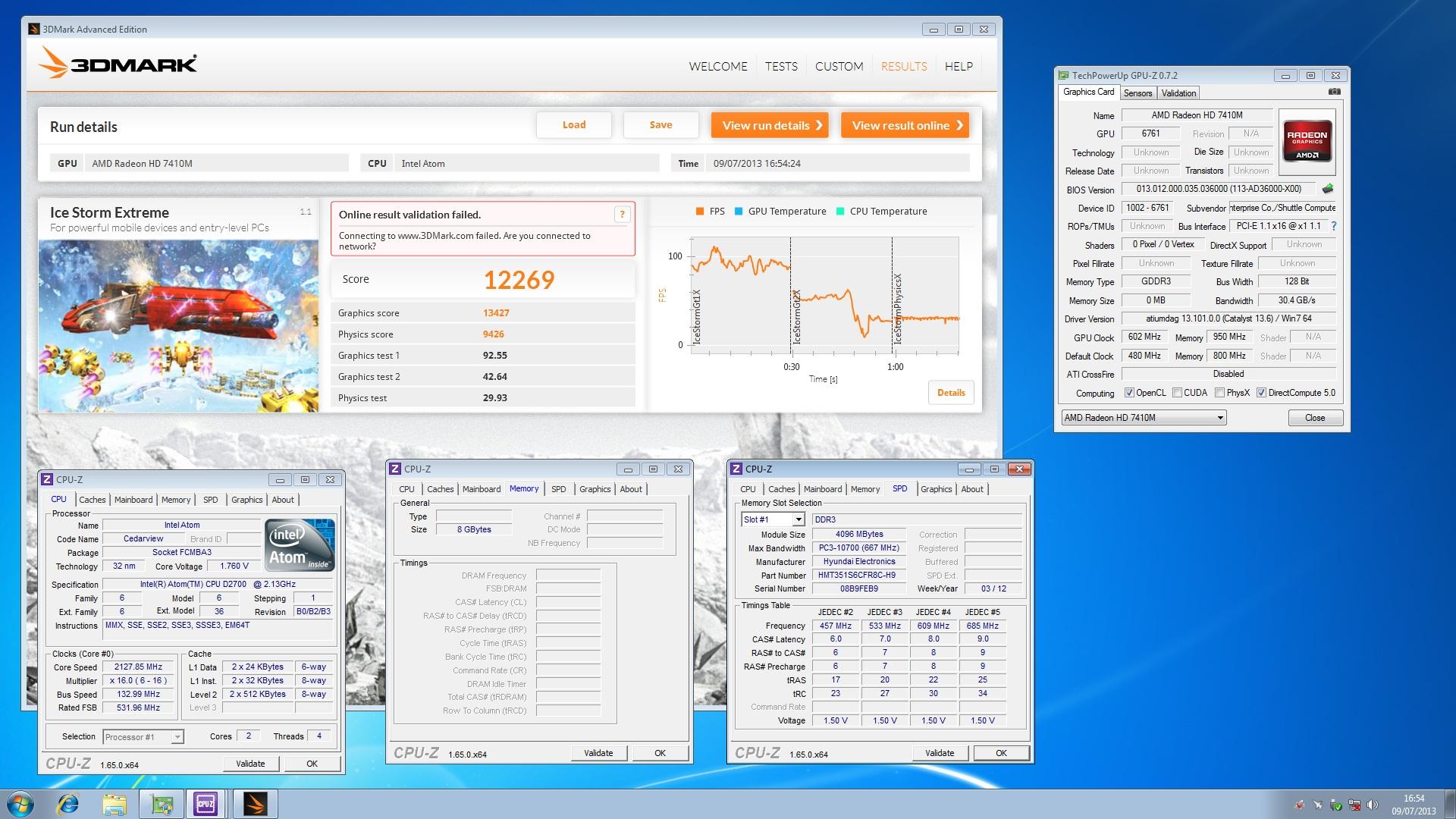Open the RESULTS tab in 3DMark
Viewport: 1456px width, 819px height.
(904, 67)
